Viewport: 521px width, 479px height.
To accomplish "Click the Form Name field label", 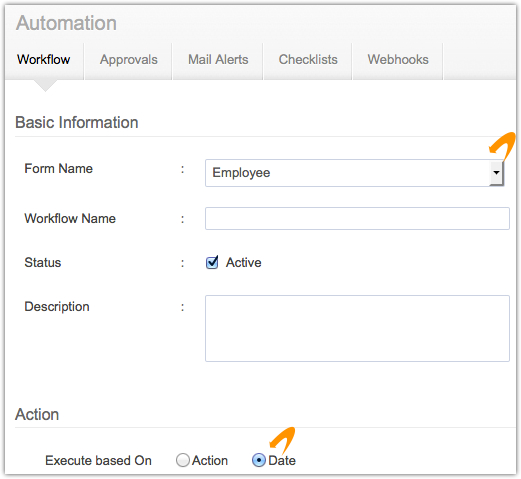I will click(x=59, y=169).
